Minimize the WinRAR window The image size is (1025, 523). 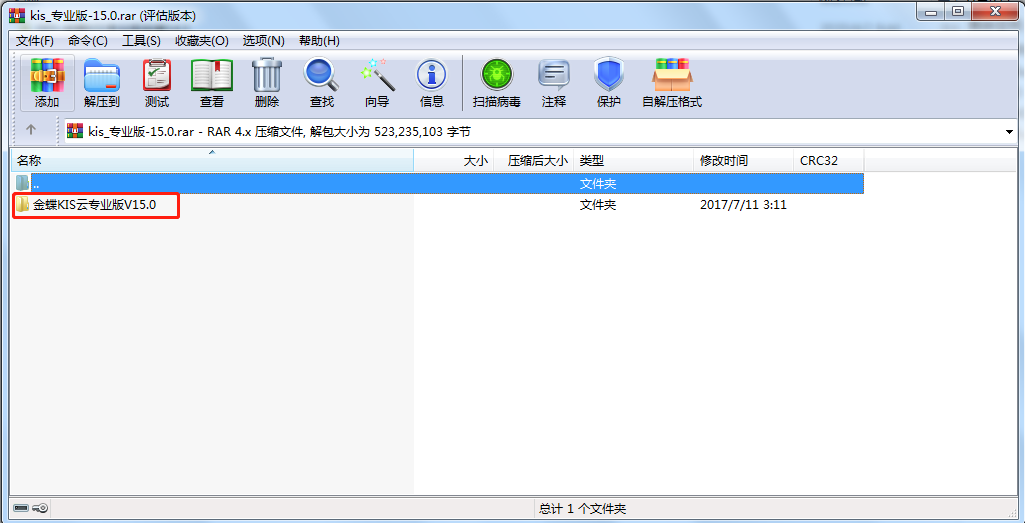pyautogui.click(x=931, y=12)
